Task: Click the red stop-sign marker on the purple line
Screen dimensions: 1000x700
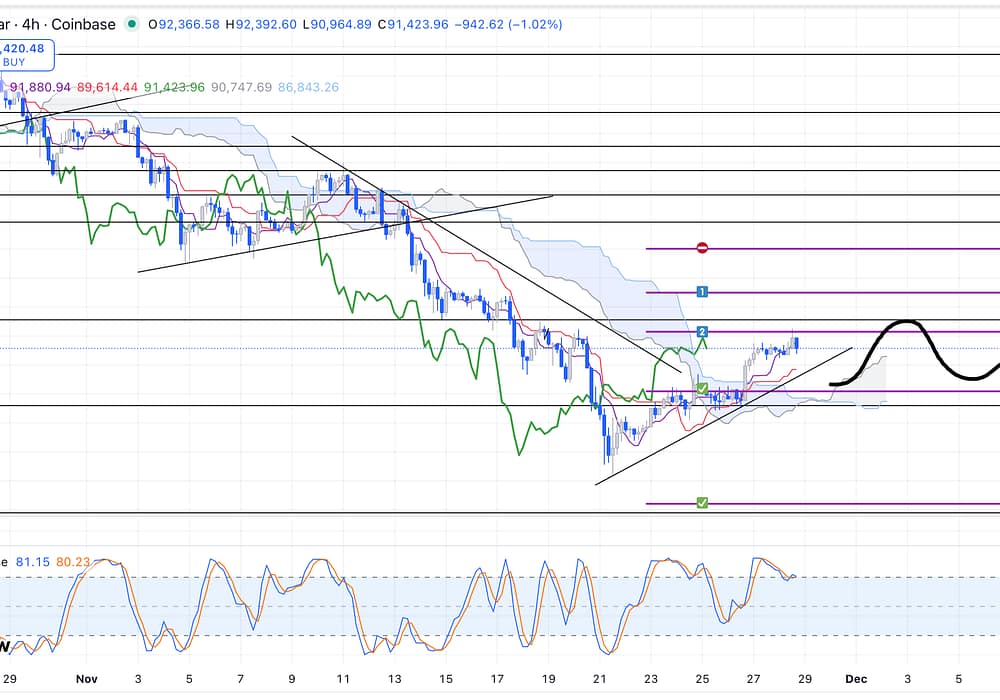Action: pyautogui.click(x=702, y=248)
